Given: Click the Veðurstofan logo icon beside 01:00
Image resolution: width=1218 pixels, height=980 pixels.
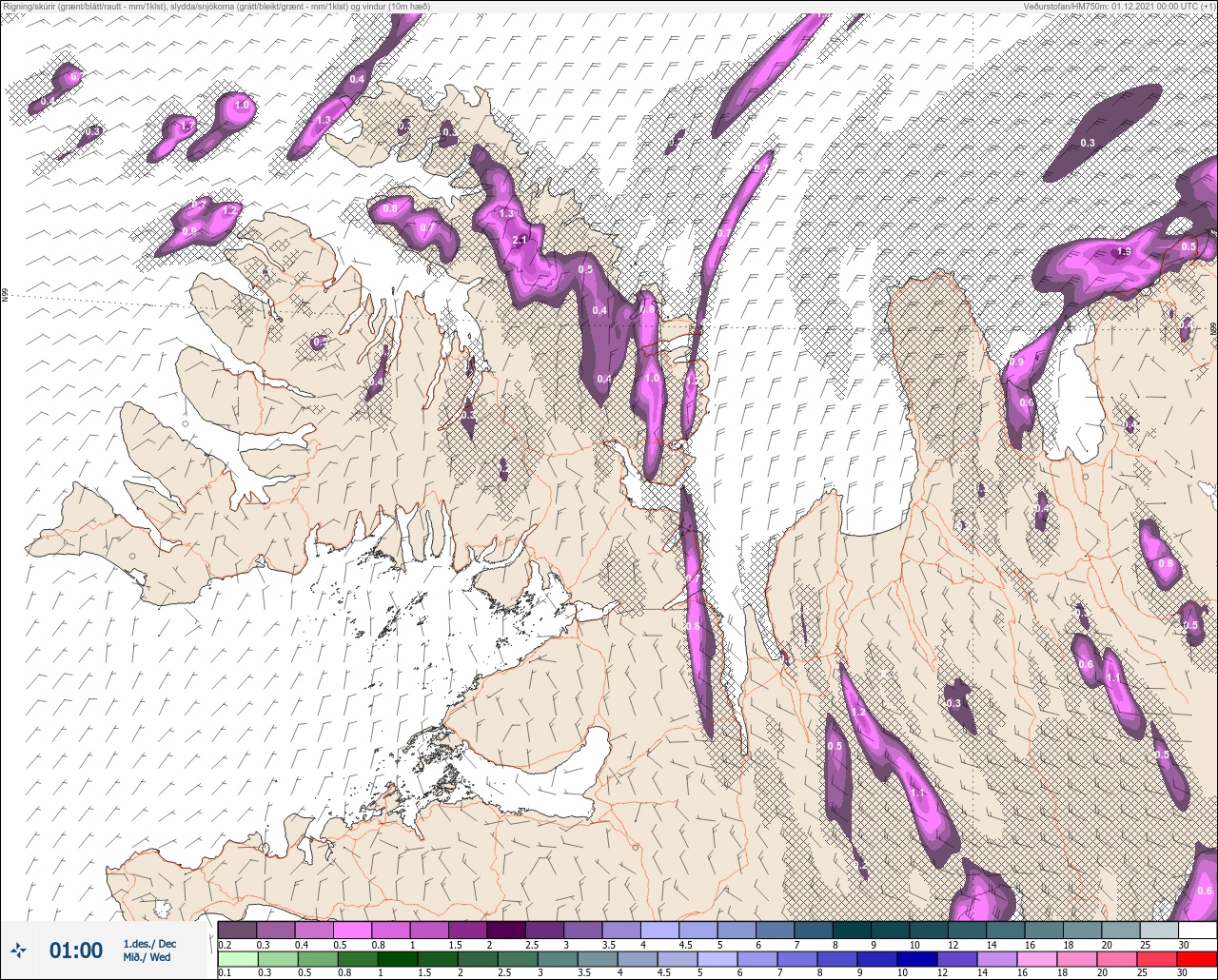Looking at the screenshot, I should (19, 950).
